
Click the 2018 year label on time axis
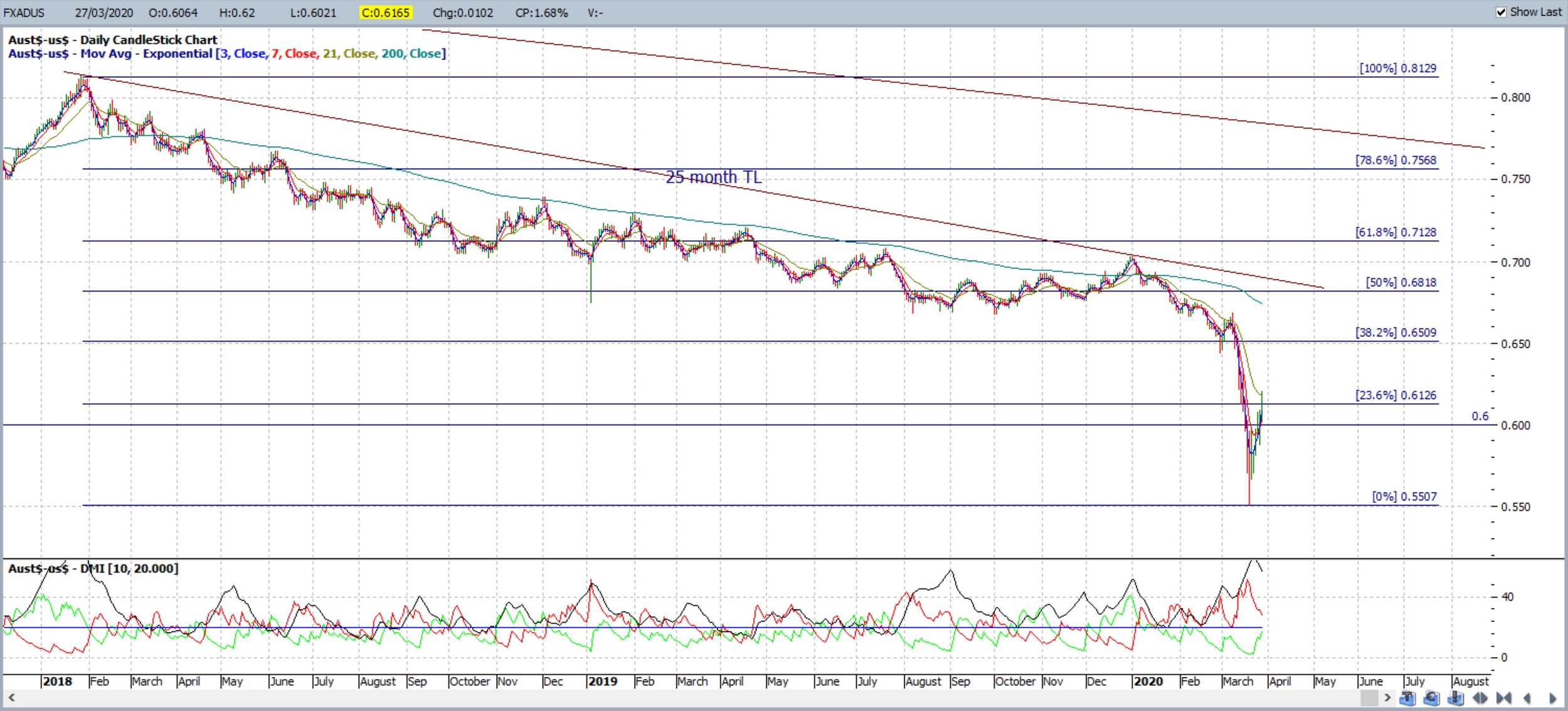pos(57,682)
